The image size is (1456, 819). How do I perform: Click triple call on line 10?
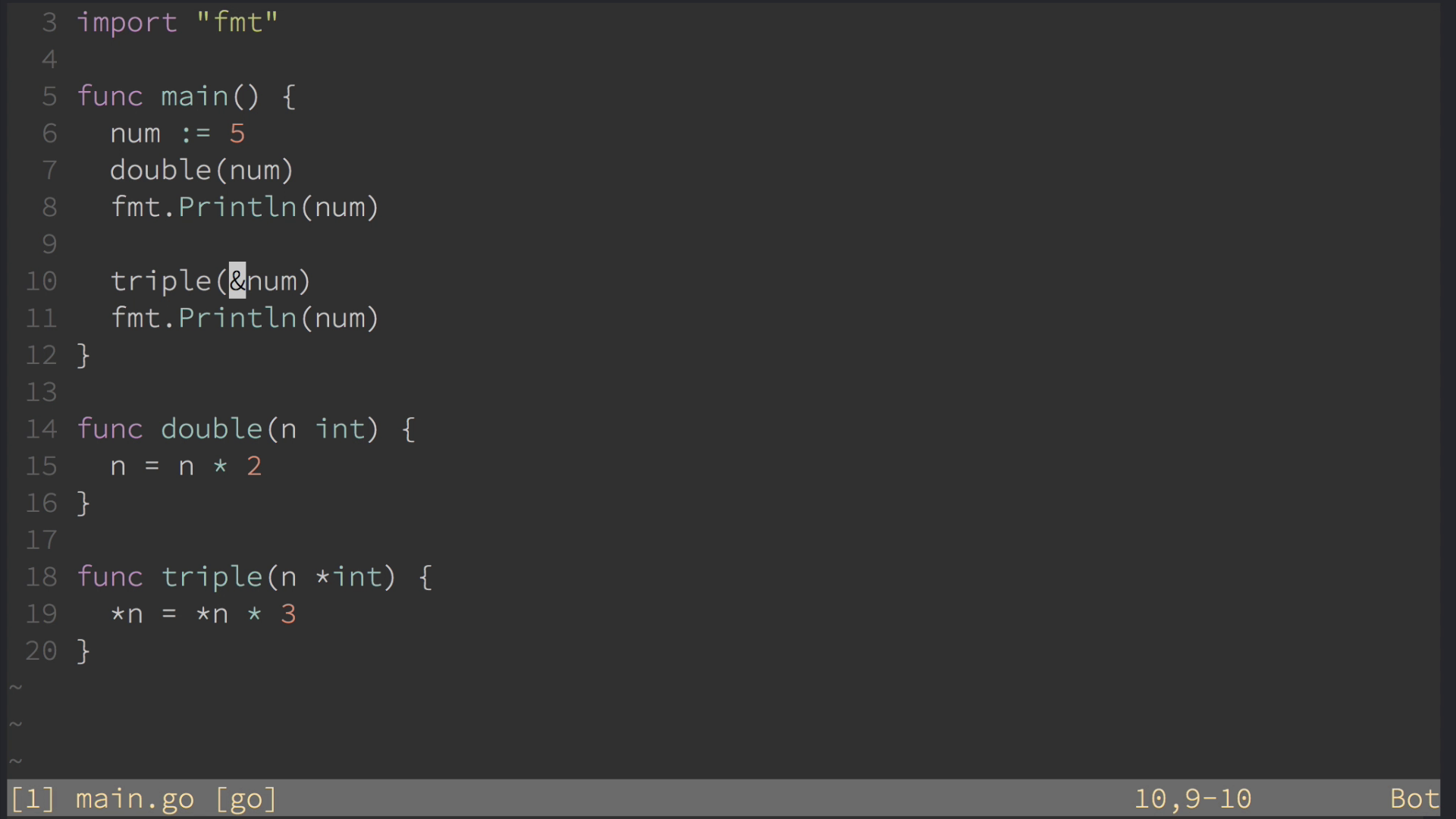(161, 281)
